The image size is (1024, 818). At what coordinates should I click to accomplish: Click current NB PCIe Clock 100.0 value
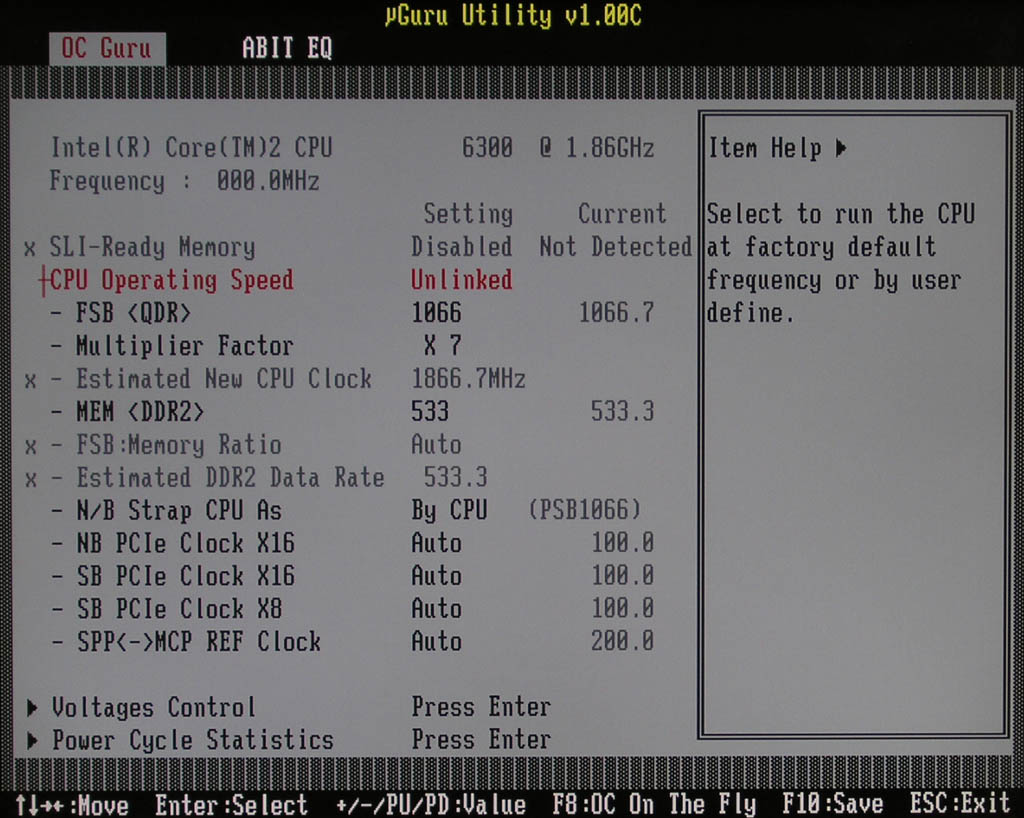coord(622,543)
